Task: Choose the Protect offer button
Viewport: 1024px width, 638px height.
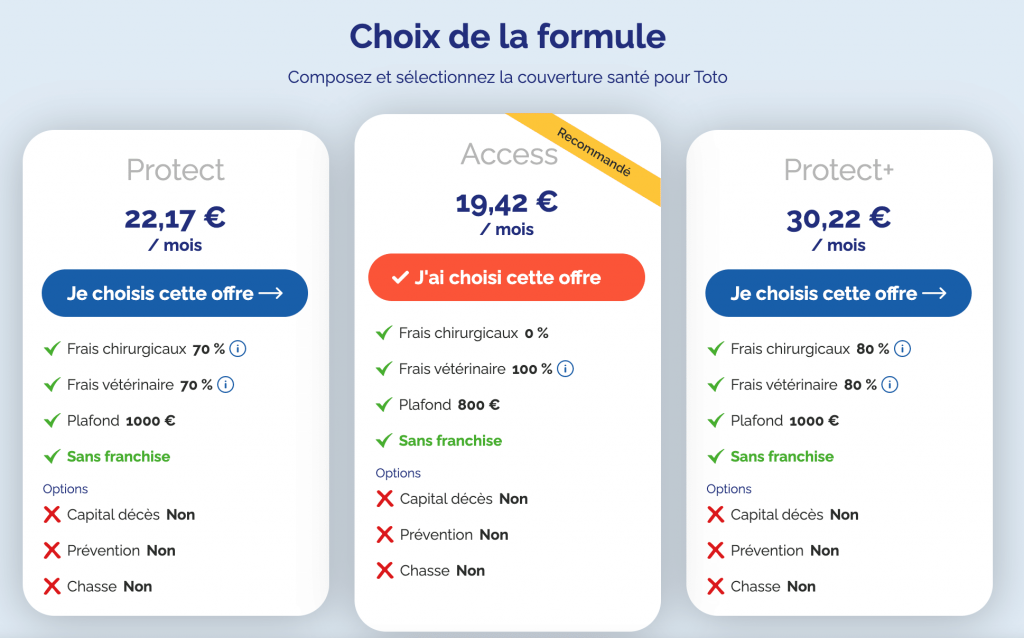Action: [x=175, y=293]
